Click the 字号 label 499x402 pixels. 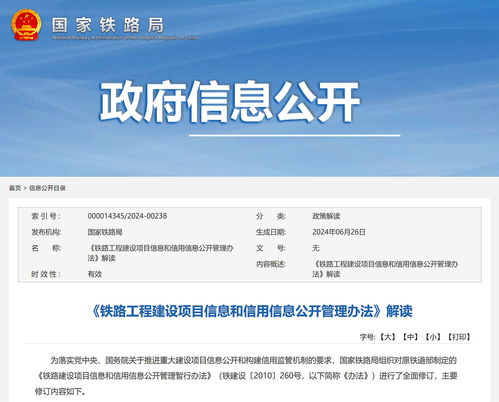368,337
